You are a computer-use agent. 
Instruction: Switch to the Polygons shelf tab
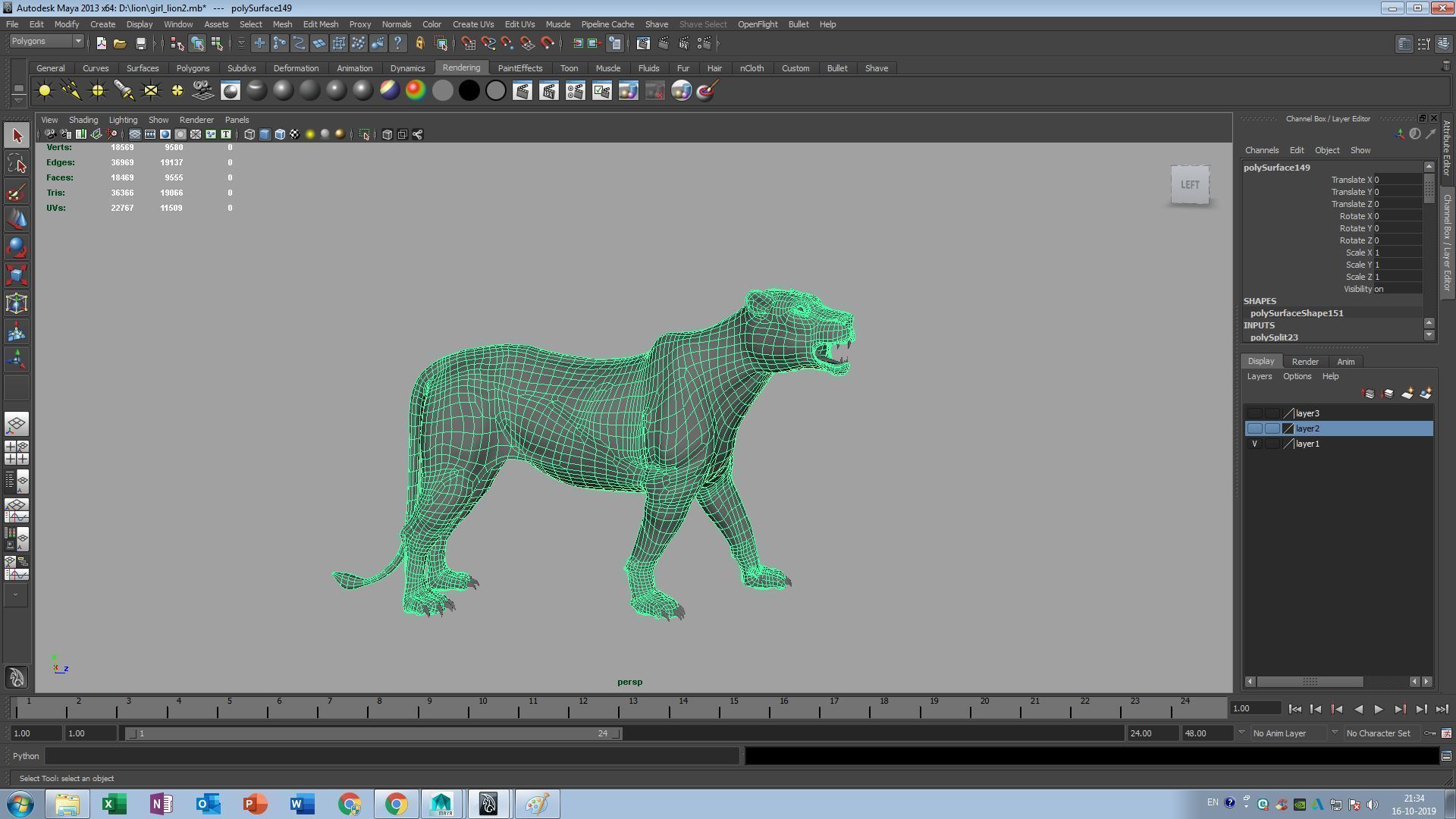pyautogui.click(x=193, y=68)
